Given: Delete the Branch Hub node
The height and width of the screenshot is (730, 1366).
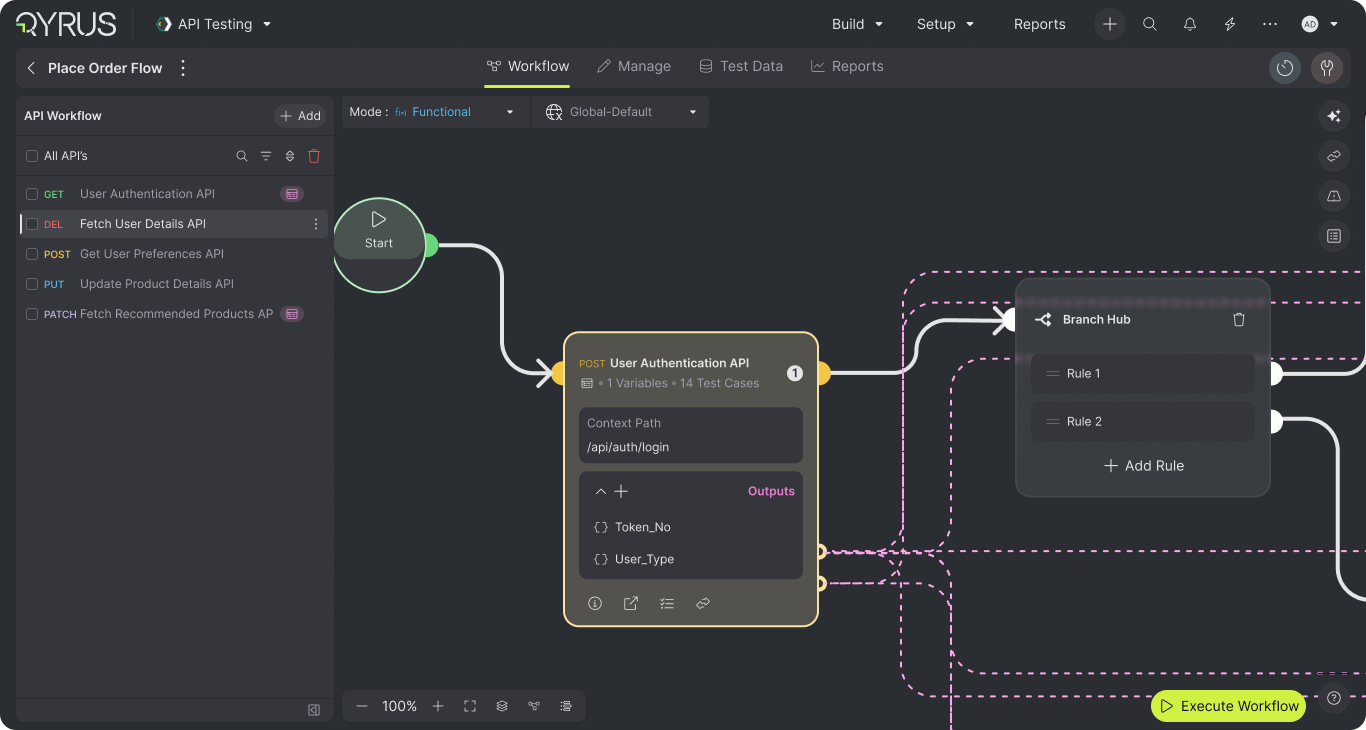Looking at the screenshot, I should click(1239, 320).
